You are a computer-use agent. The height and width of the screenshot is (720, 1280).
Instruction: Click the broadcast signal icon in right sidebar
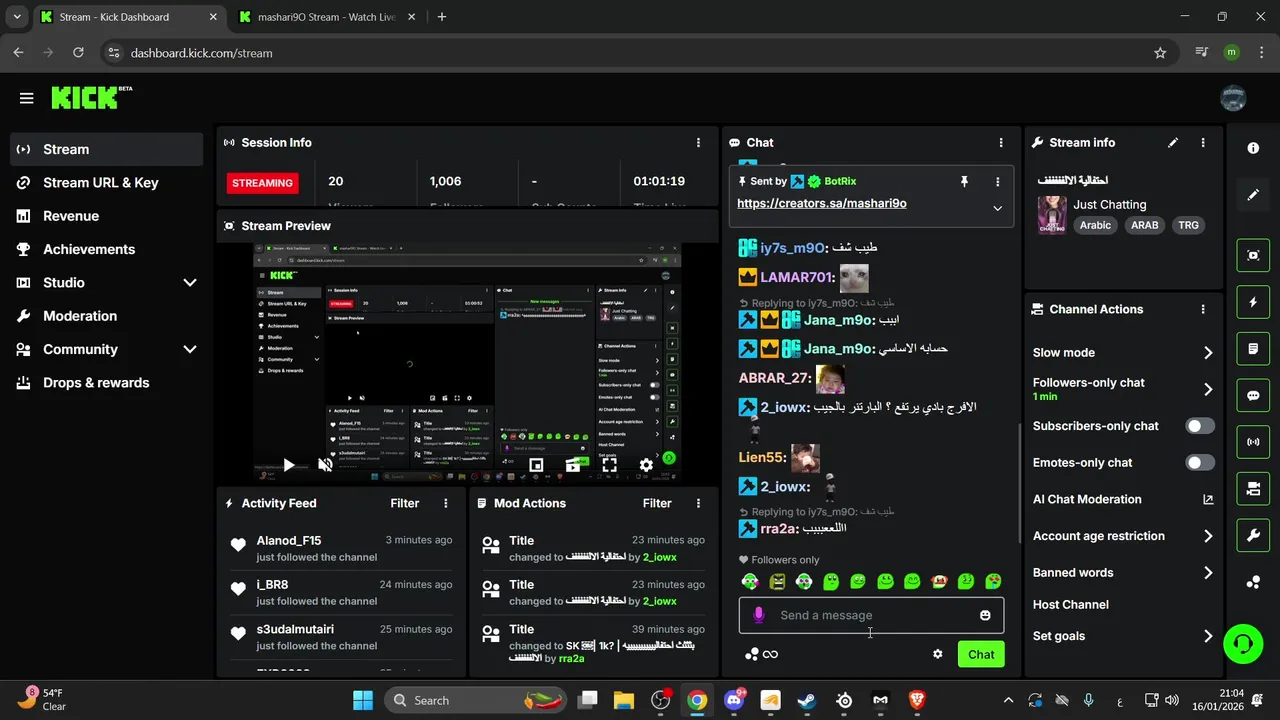1253,442
